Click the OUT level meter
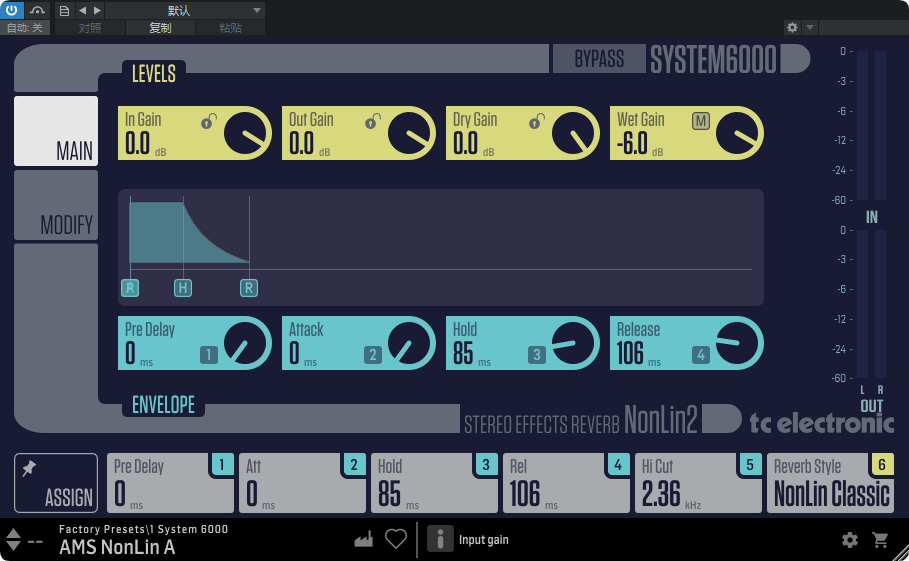Screen dimensions: 909x561 click(x=871, y=304)
